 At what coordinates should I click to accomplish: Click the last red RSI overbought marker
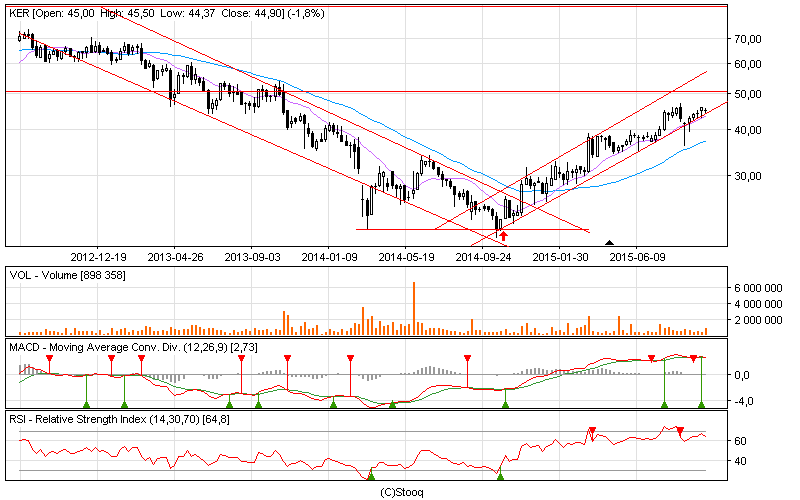click(x=680, y=431)
